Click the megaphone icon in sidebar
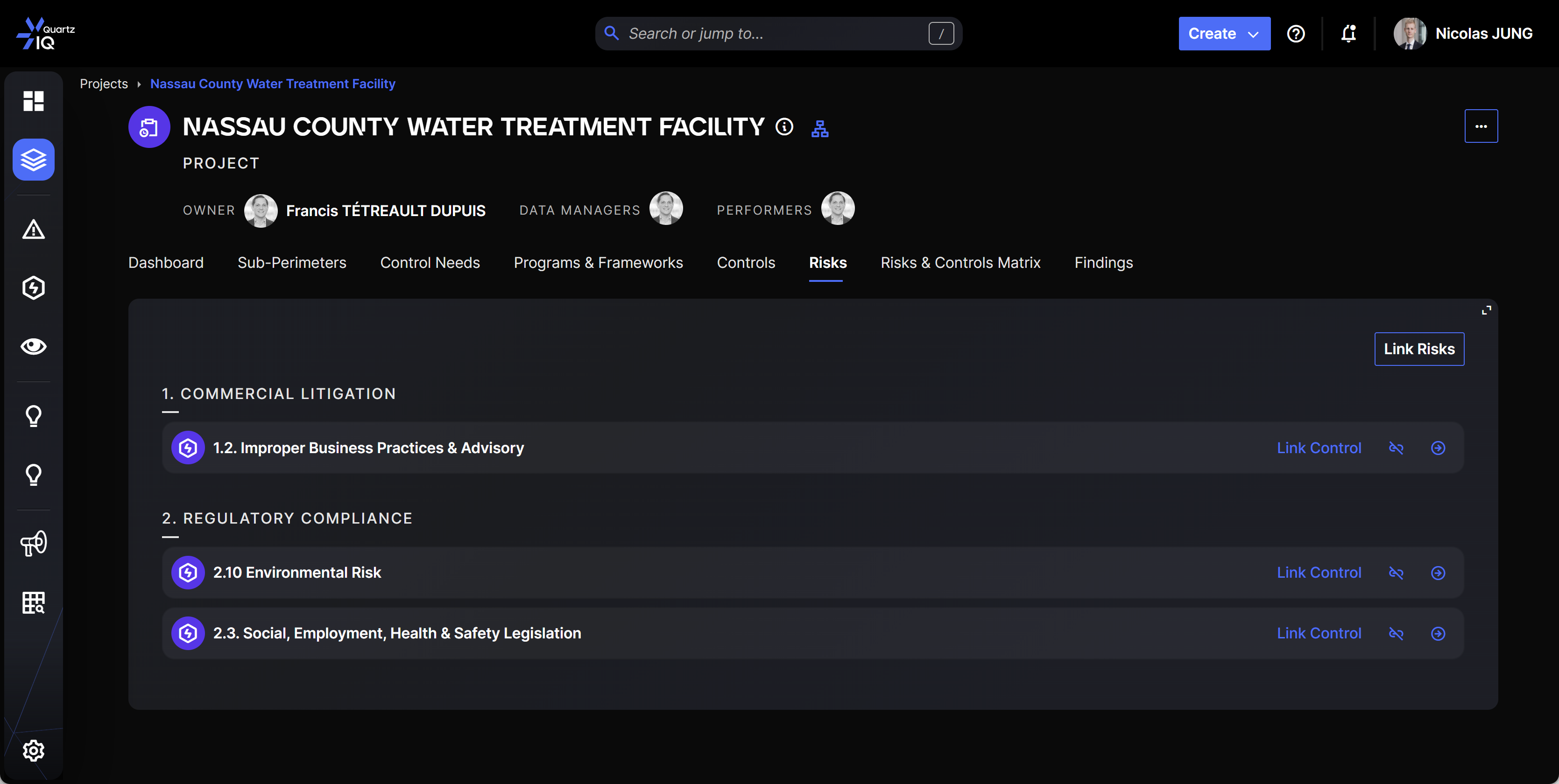 [33, 543]
